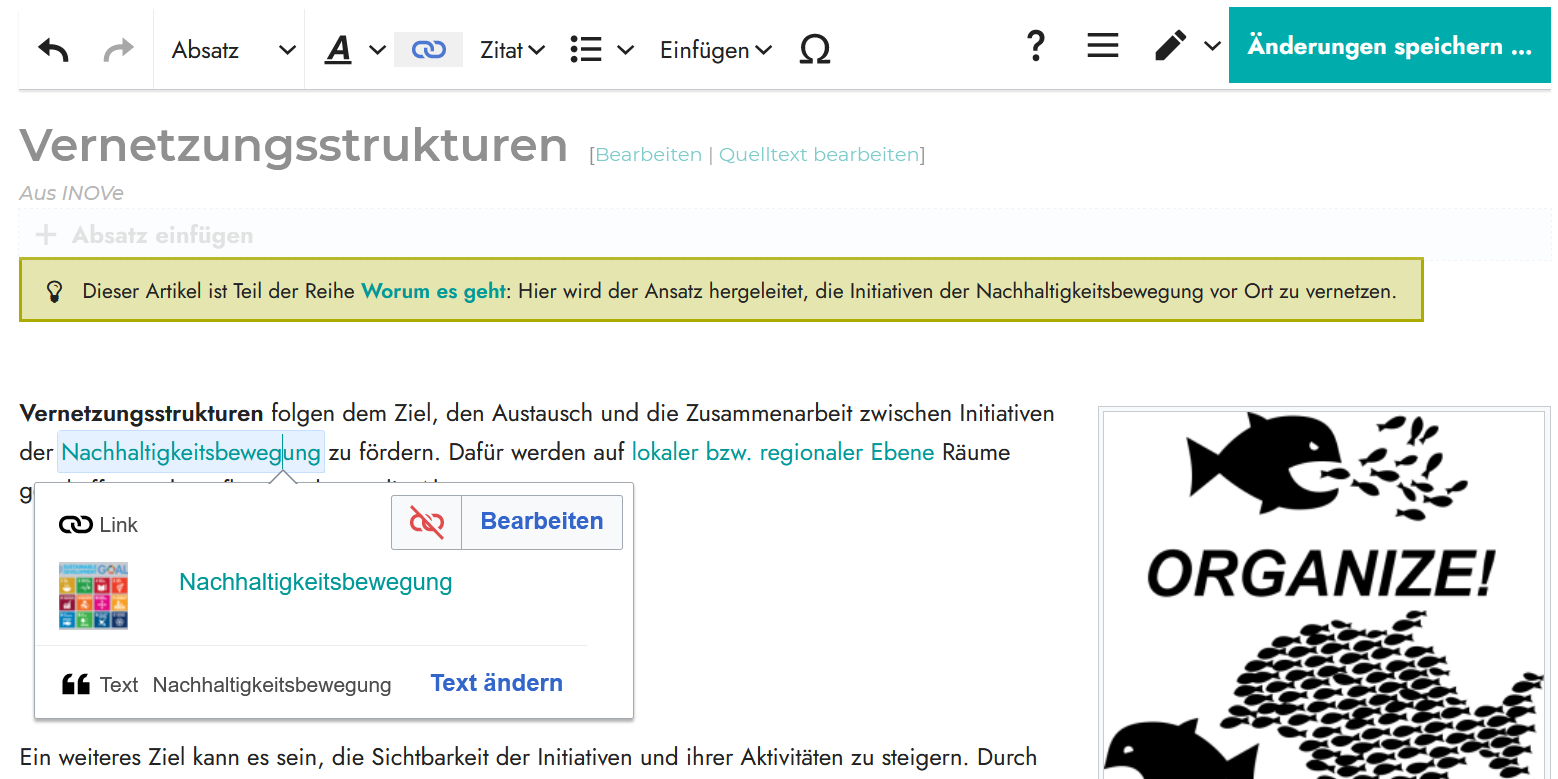Click Bearbeiten button in link popup
1558x779 pixels.
pos(542,522)
